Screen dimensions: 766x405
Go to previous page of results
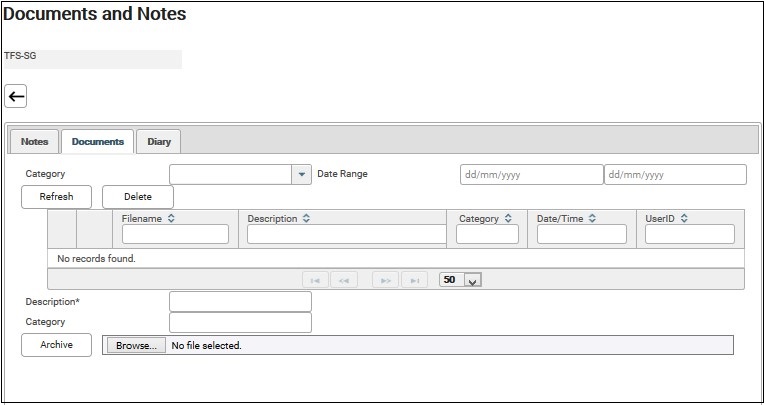(345, 280)
